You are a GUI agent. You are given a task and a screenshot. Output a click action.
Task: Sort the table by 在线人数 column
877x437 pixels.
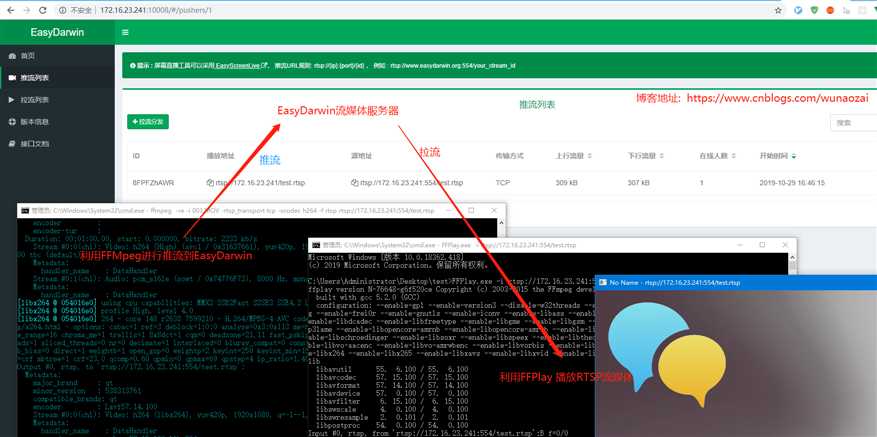point(717,156)
